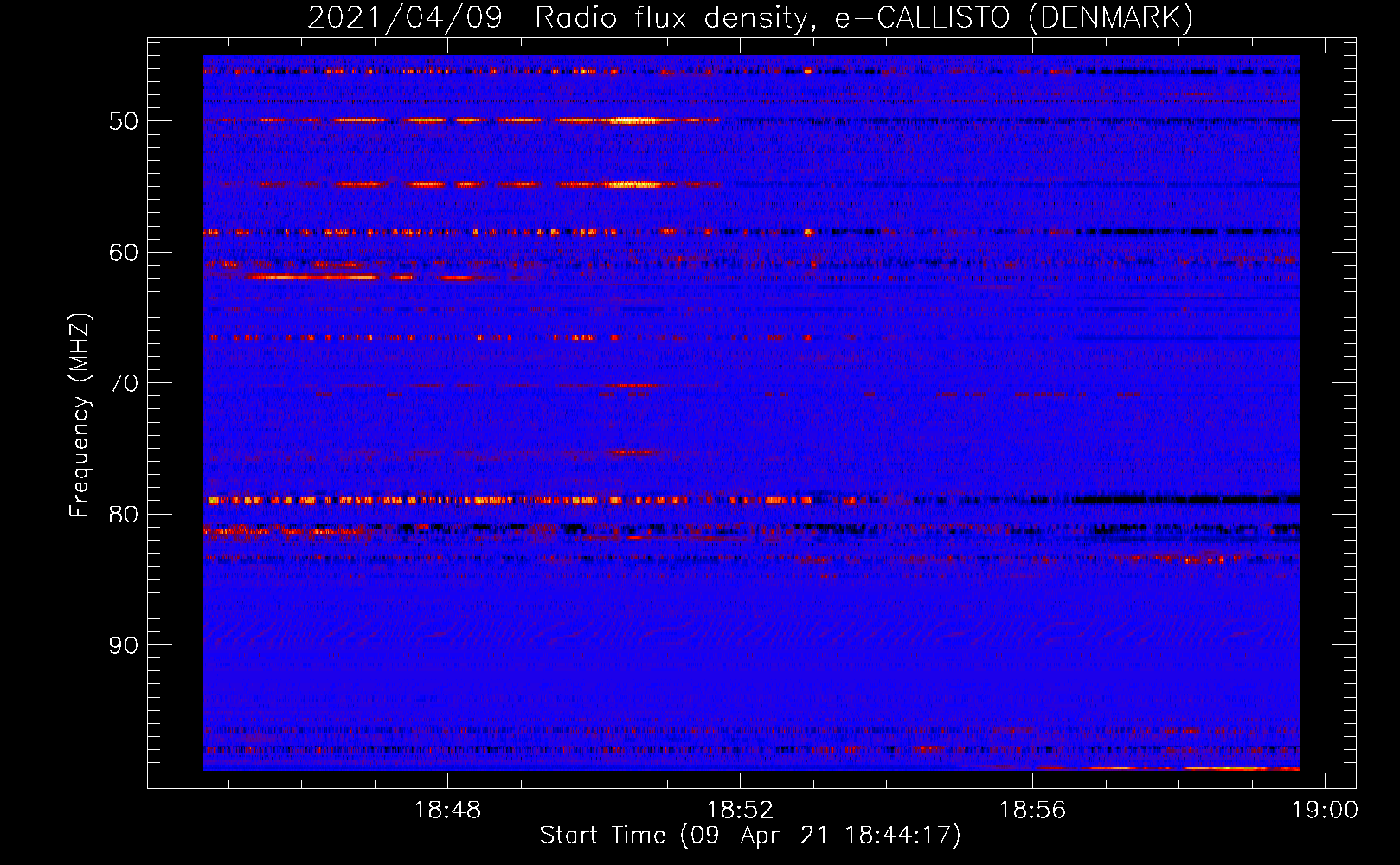Click the 18:48 time tick label

[x=447, y=811]
